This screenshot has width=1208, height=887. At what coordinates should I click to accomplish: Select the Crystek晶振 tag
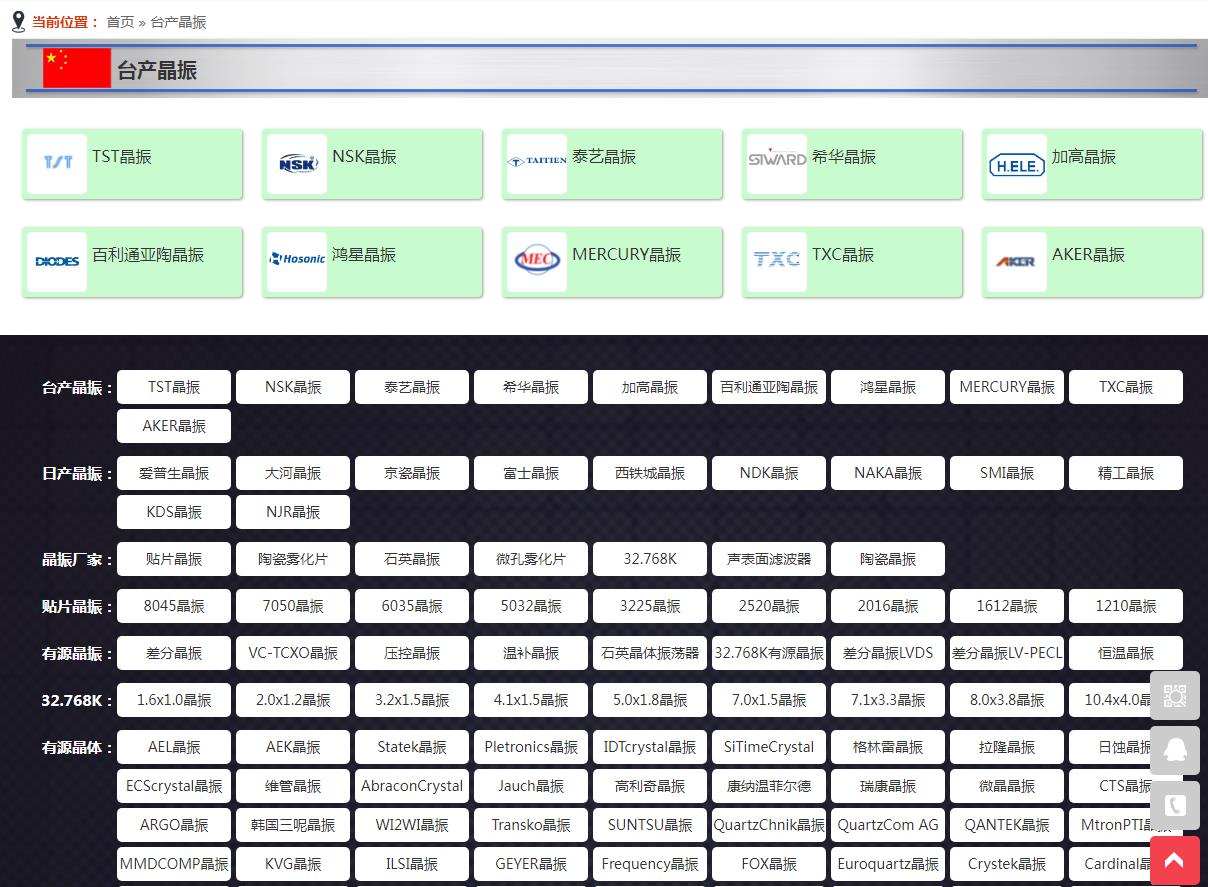(x=1007, y=864)
